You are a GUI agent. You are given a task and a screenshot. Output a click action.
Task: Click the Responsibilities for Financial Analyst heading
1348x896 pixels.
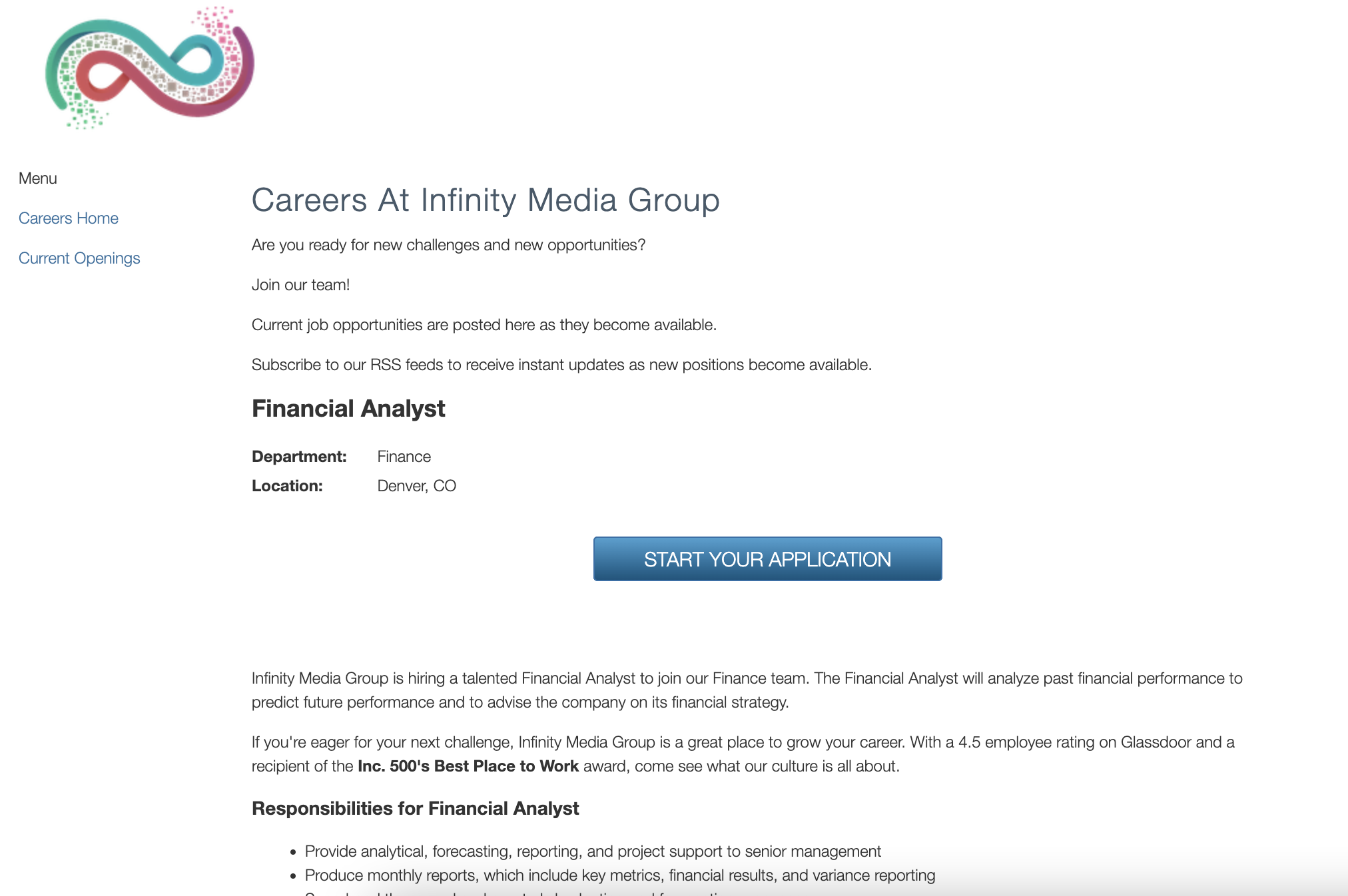coord(415,808)
